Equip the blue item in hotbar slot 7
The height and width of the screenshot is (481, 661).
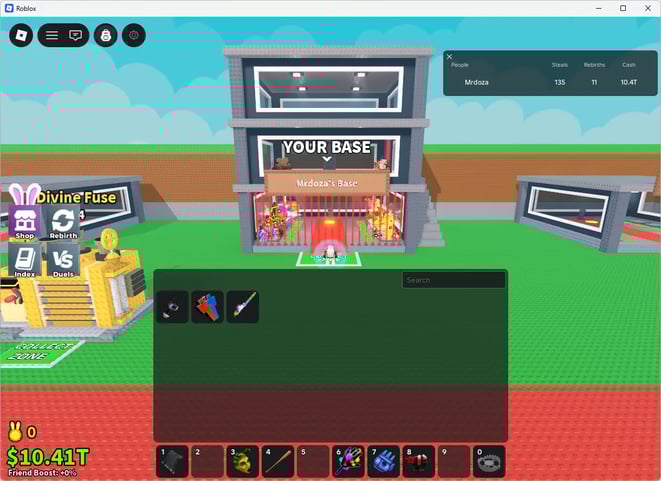384,461
